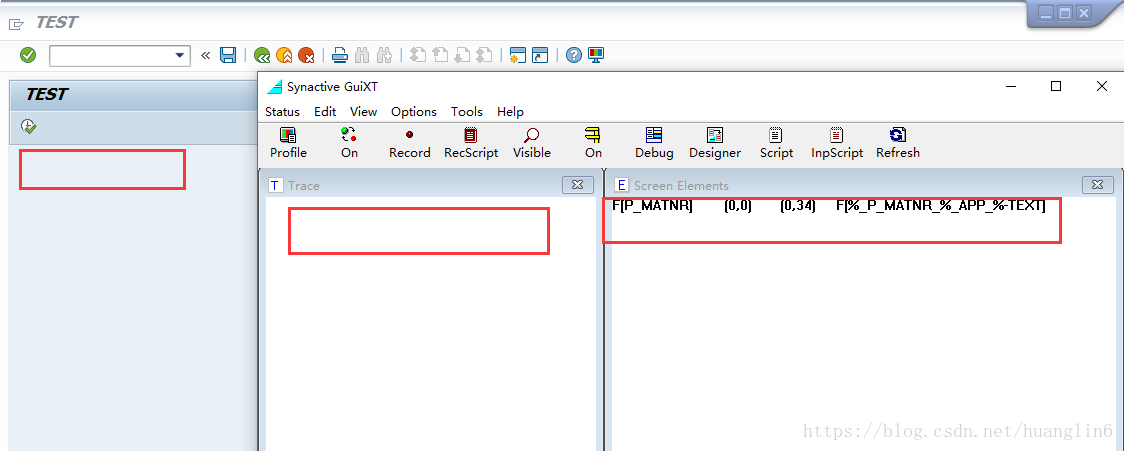The width and height of the screenshot is (1124, 451).
Task: Close the Screen Elements panel
Action: point(1097,185)
